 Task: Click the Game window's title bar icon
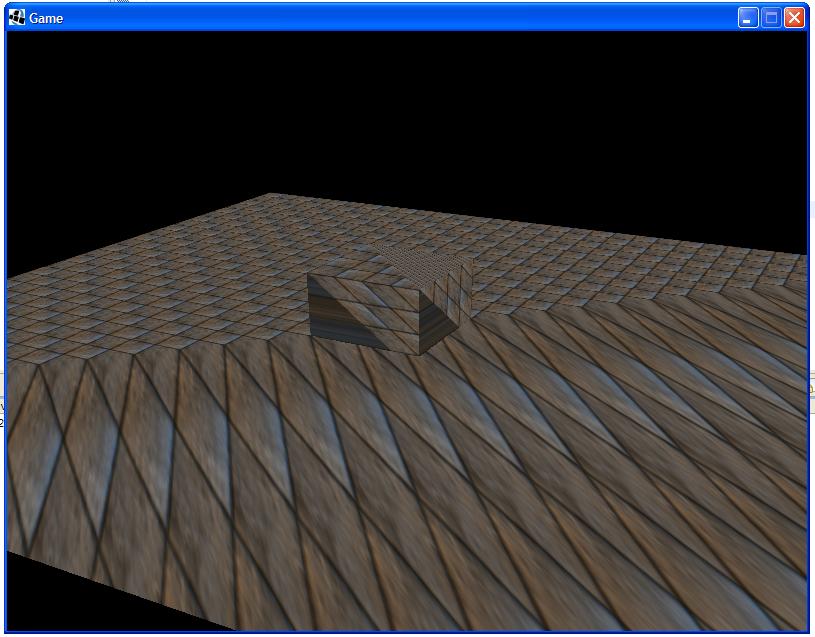pos(17,18)
